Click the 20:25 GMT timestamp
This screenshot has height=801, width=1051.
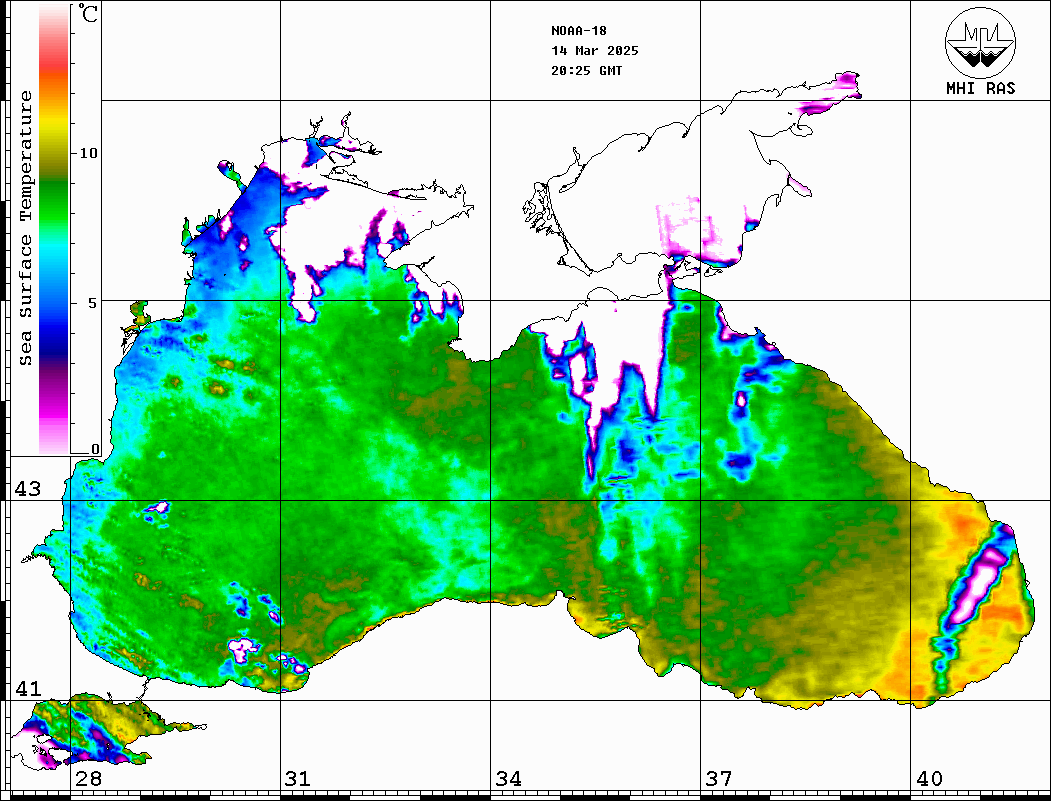(586, 71)
